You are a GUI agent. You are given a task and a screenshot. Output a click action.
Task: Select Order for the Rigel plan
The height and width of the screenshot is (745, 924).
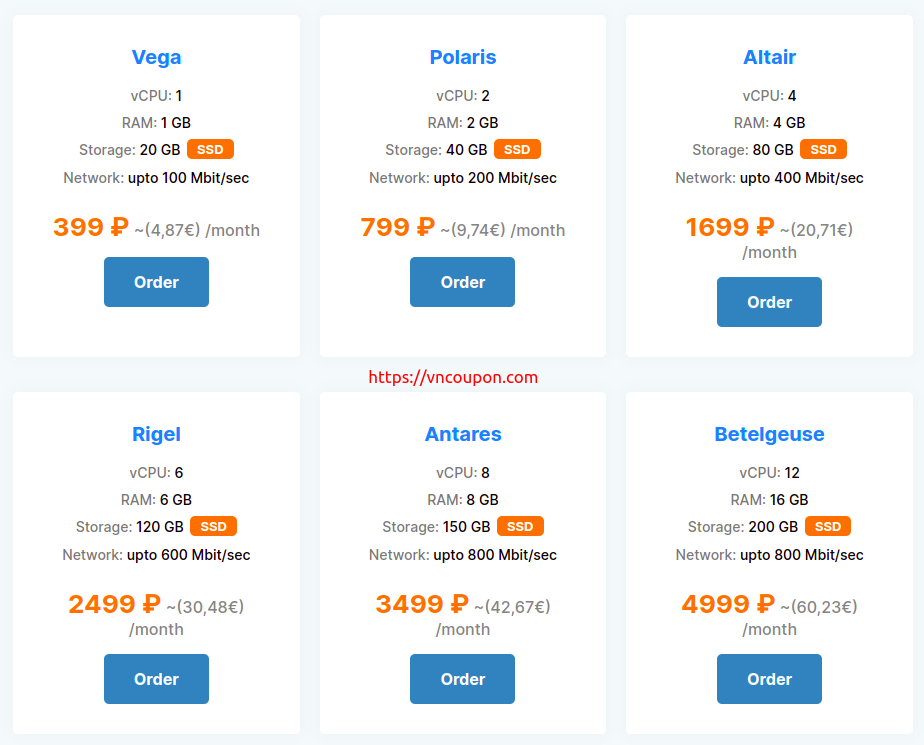tap(156, 679)
